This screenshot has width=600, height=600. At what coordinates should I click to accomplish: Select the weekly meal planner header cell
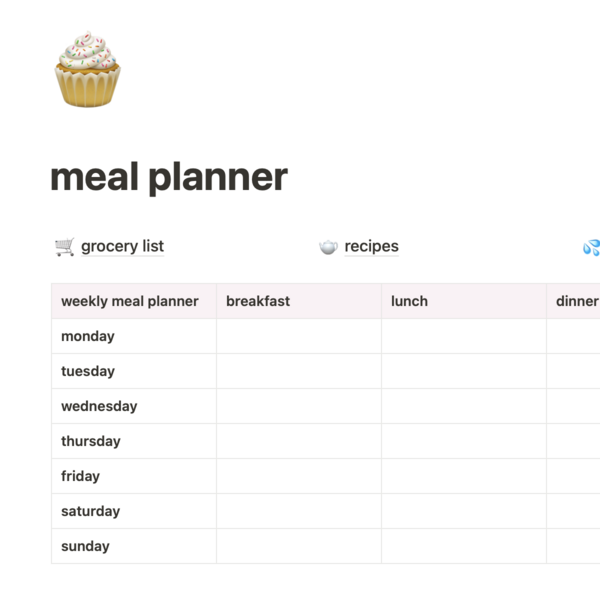134,301
